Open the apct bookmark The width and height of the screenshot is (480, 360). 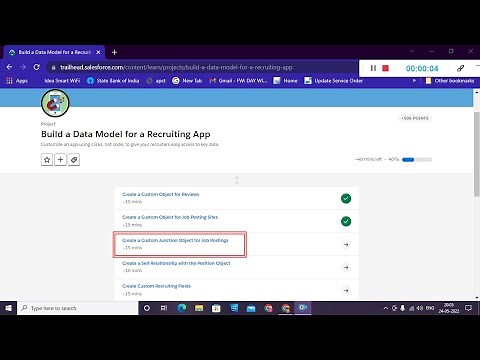click(156, 81)
